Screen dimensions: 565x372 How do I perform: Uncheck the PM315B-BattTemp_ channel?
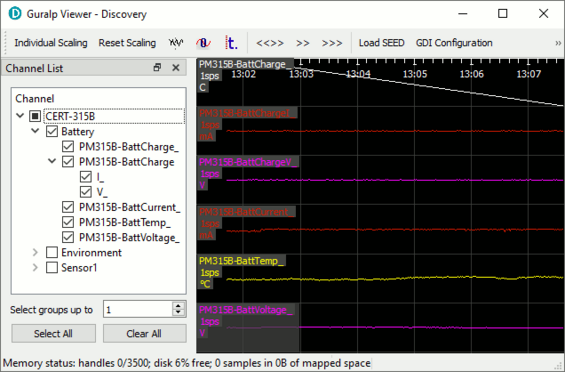[x=68, y=222]
